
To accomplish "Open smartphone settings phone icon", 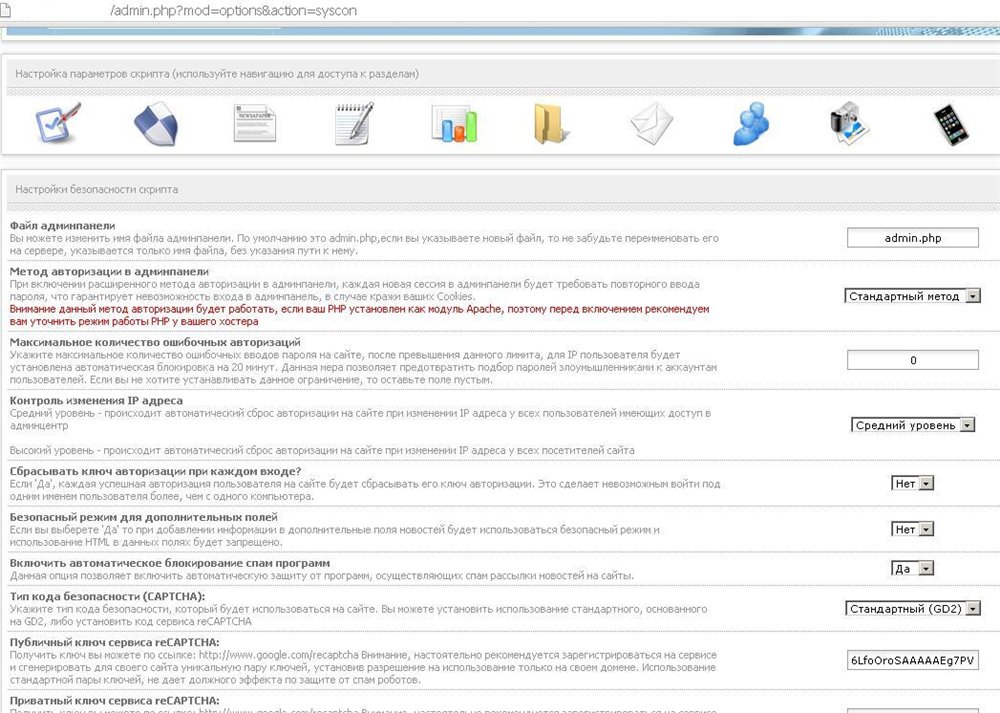I will point(951,125).
